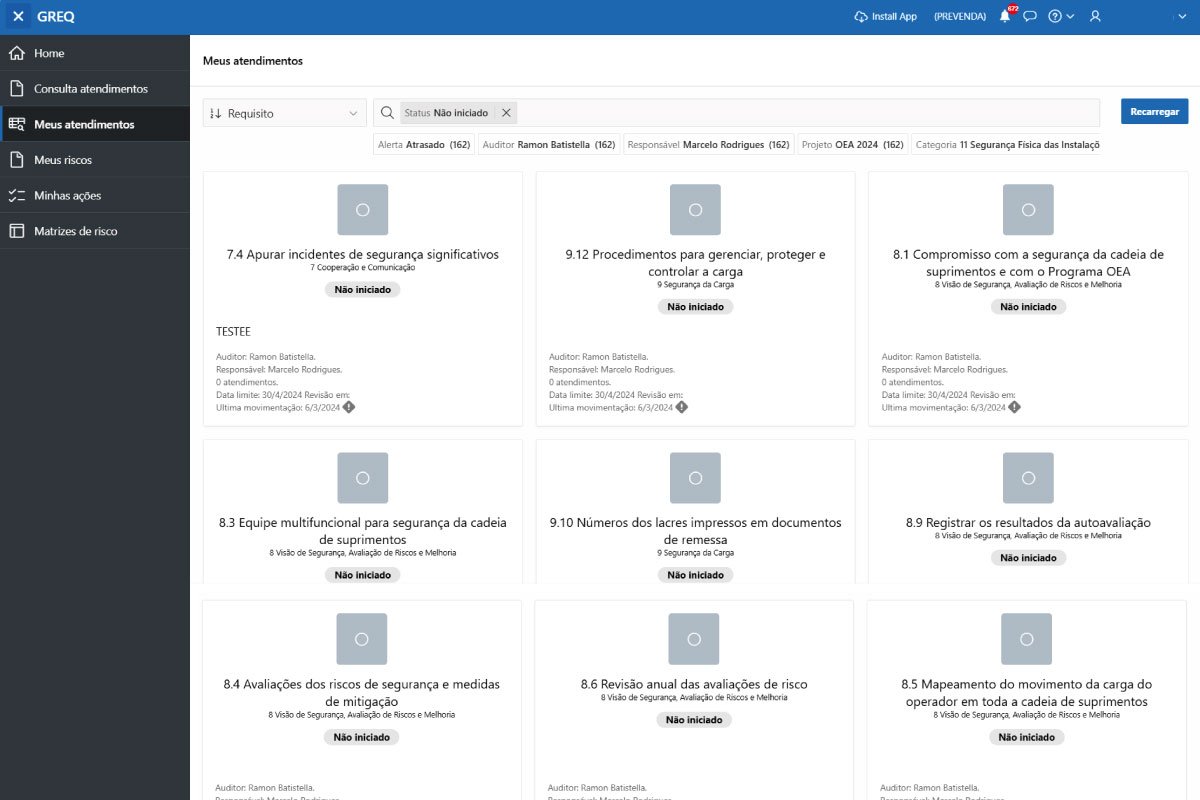Open the notifications bell
This screenshot has height=800, width=1200.
click(x=1005, y=17)
